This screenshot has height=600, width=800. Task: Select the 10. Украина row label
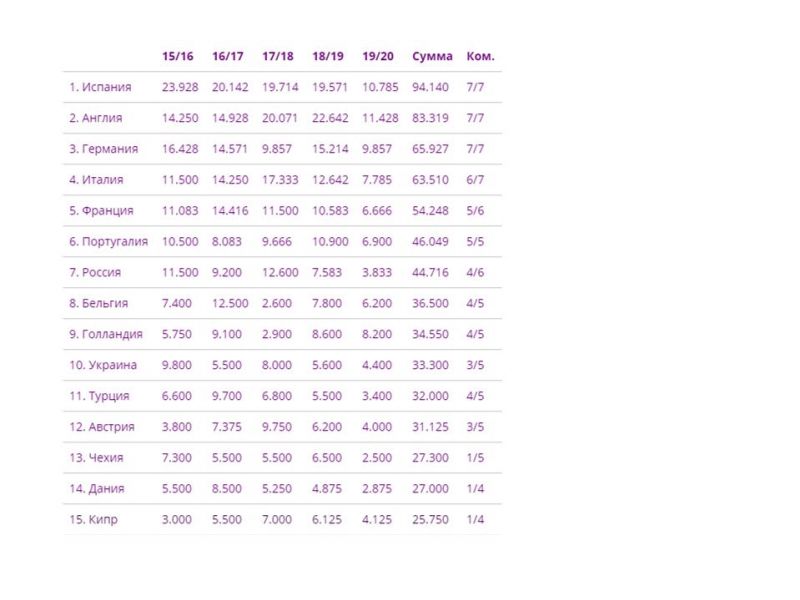pos(103,365)
